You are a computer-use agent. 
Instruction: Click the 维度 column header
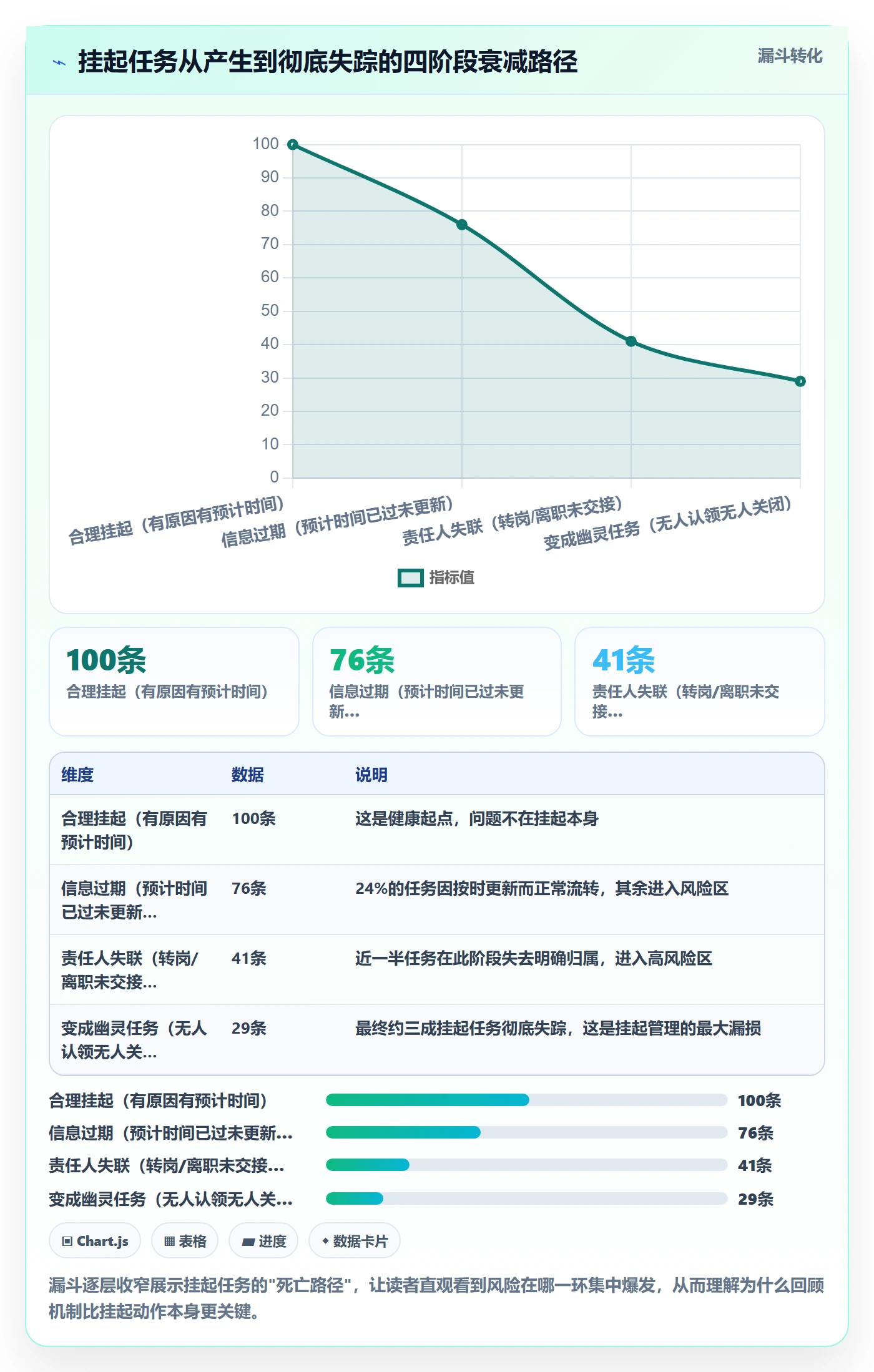pos(77,775)
